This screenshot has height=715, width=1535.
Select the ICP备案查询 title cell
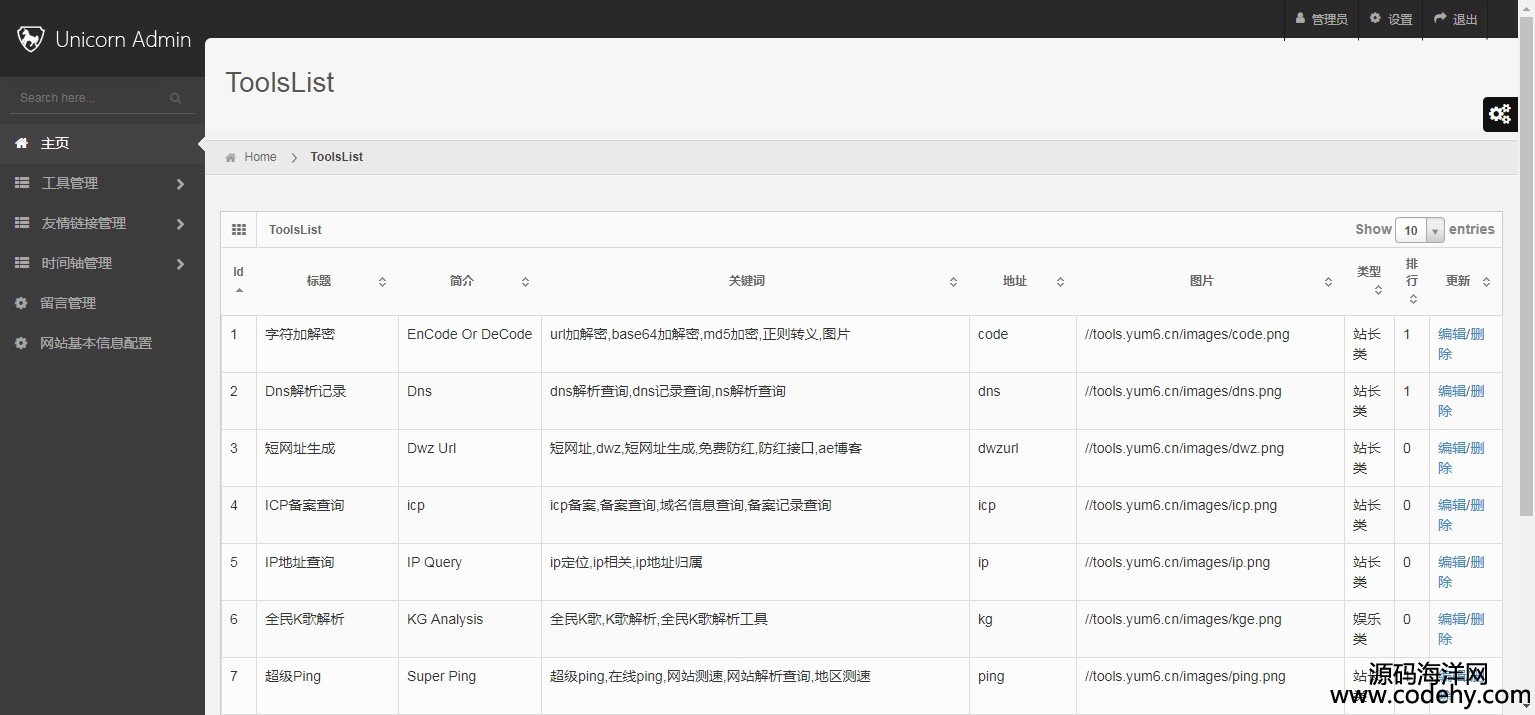[x=327, y=515]
